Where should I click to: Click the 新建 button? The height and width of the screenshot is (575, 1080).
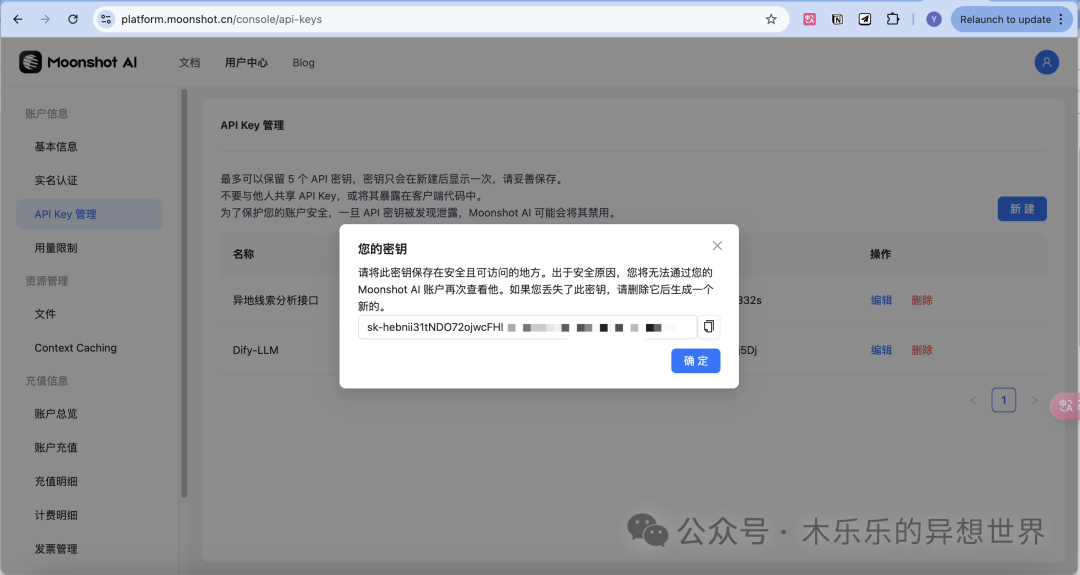click(1022, 209)
